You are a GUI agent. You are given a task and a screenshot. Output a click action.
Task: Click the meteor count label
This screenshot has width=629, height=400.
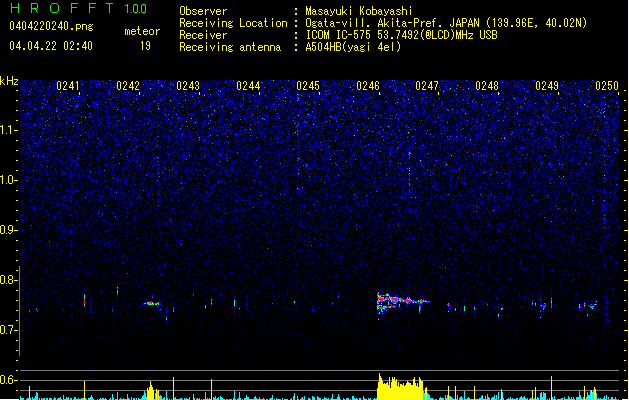click(142, 31)
